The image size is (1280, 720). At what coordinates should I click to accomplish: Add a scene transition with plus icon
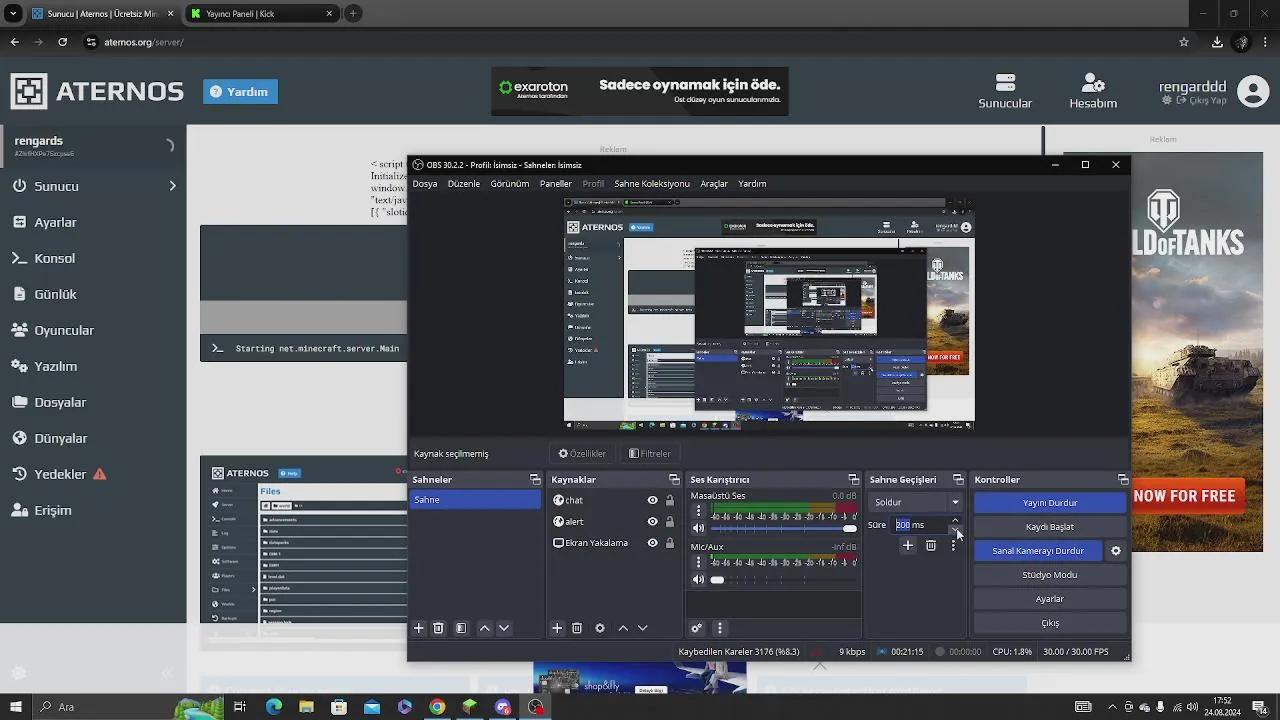908,545
